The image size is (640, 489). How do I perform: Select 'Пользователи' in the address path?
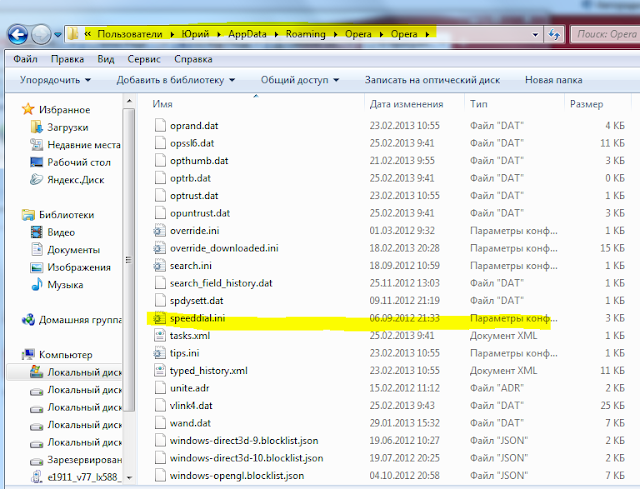click(130, 34)
